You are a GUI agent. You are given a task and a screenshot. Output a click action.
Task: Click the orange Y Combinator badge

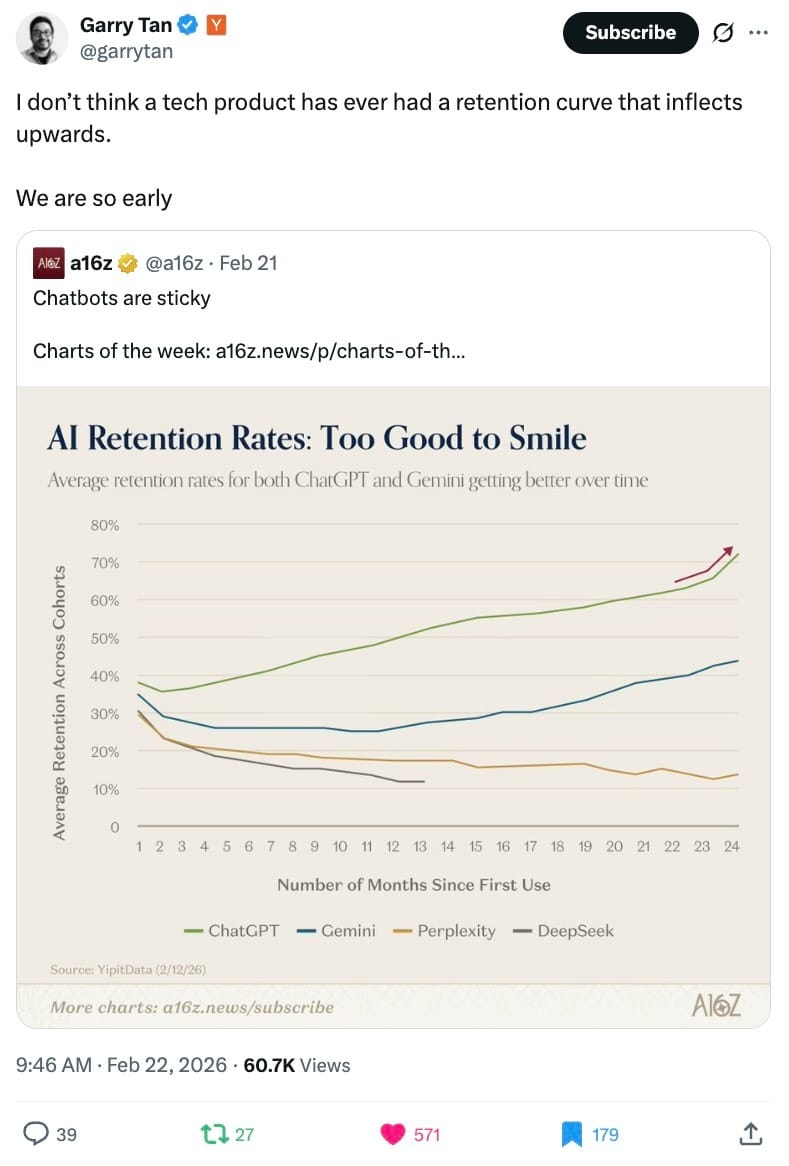[214, 26]
